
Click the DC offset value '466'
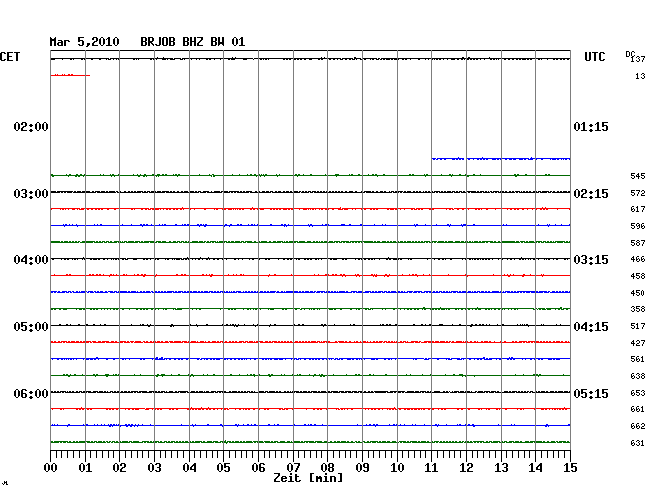(x=638, y=259)
